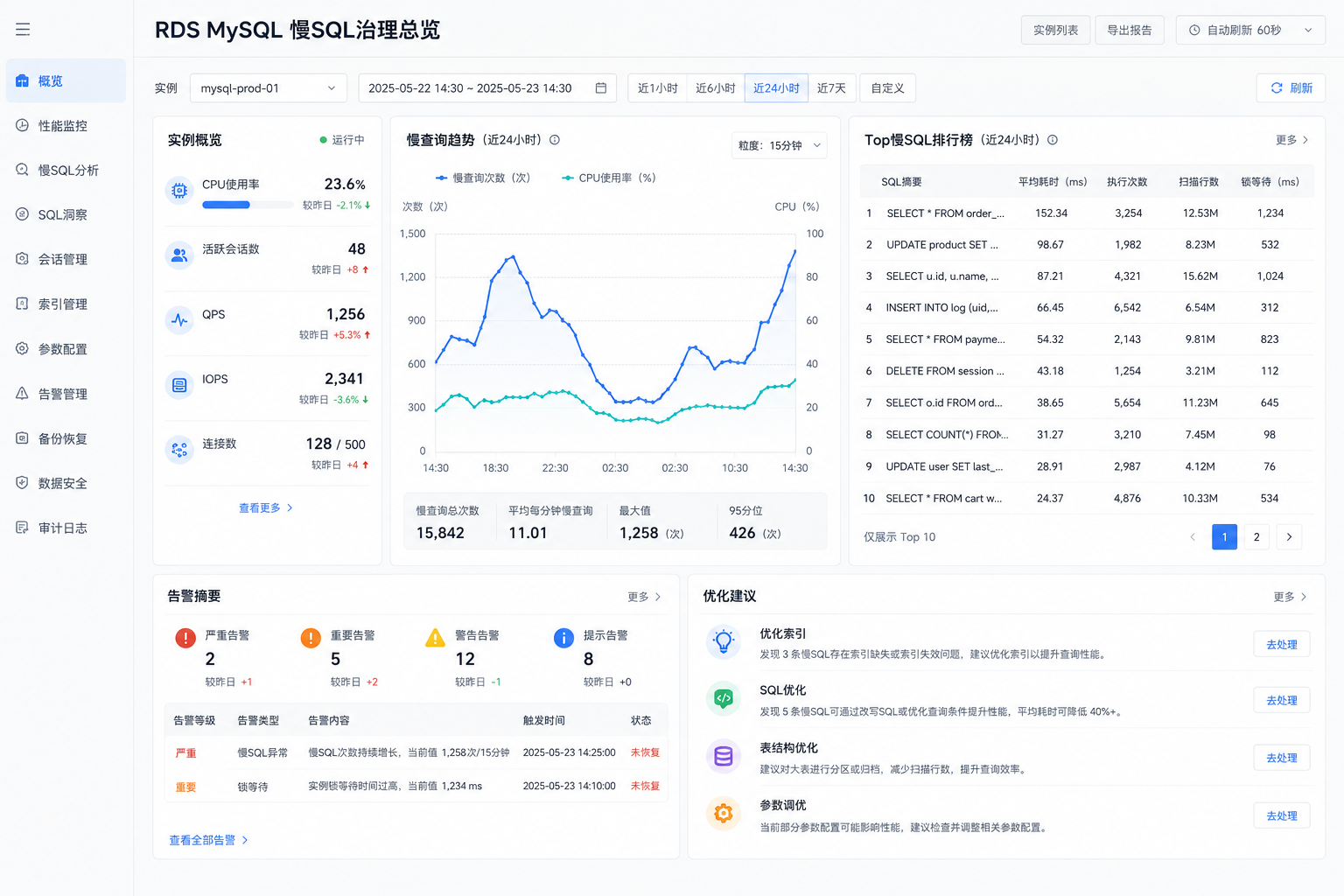The width and height of the screenshot is (1344, 896).
Task: Click the info icon beside 慢查询趋势 title
Action: tap(555, 140)
